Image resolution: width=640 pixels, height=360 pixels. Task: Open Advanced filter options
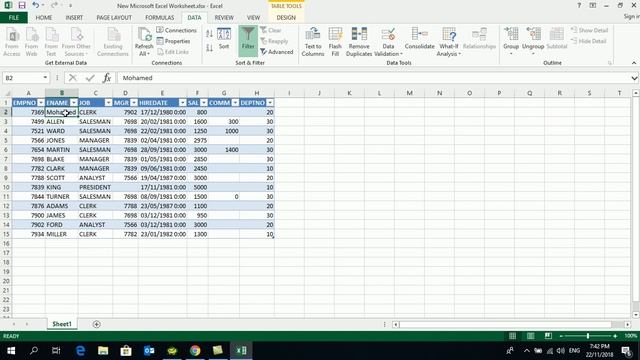tap(277, 52)
